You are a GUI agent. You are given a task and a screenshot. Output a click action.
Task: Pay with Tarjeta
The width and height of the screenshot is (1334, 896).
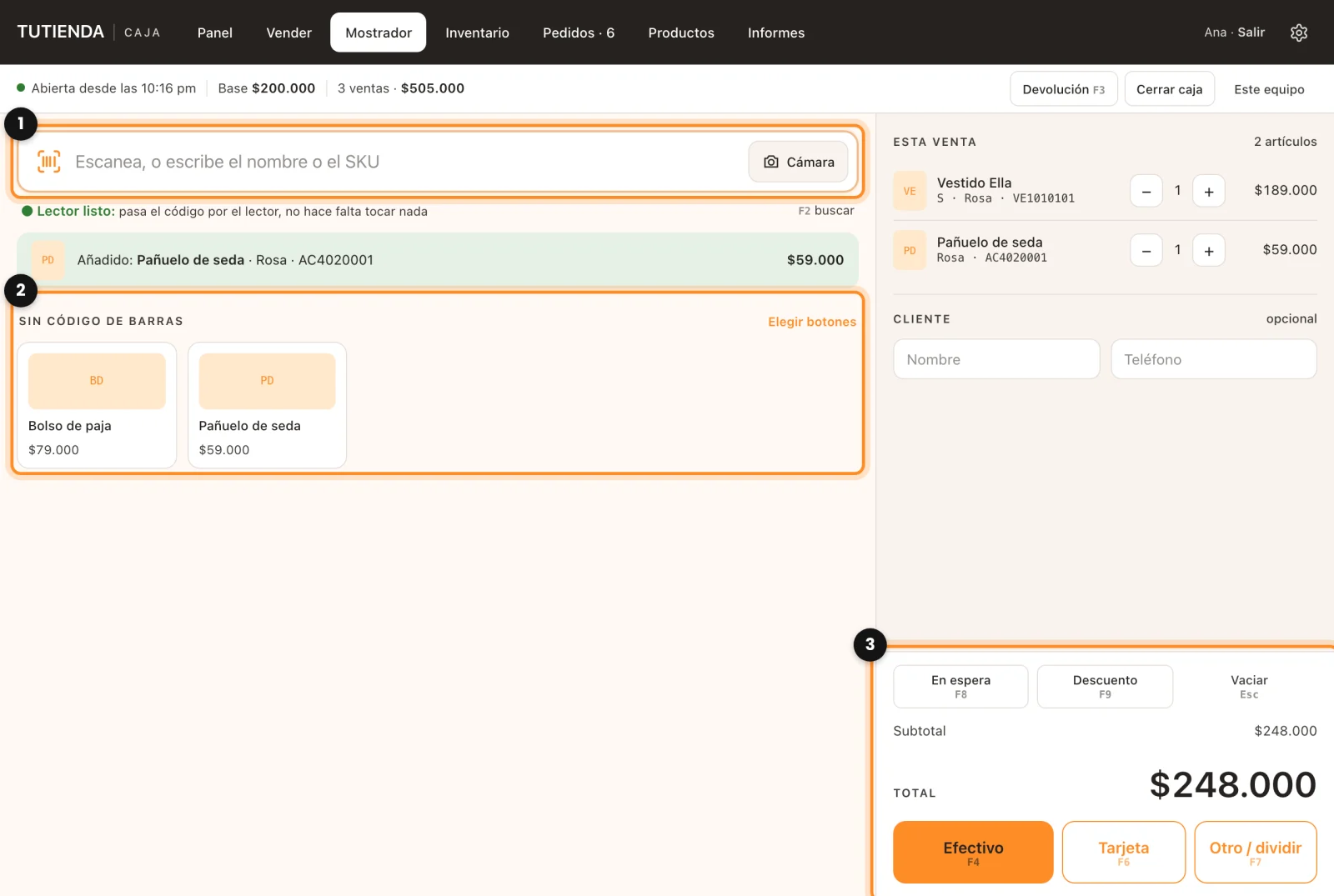click(1123, 852)
